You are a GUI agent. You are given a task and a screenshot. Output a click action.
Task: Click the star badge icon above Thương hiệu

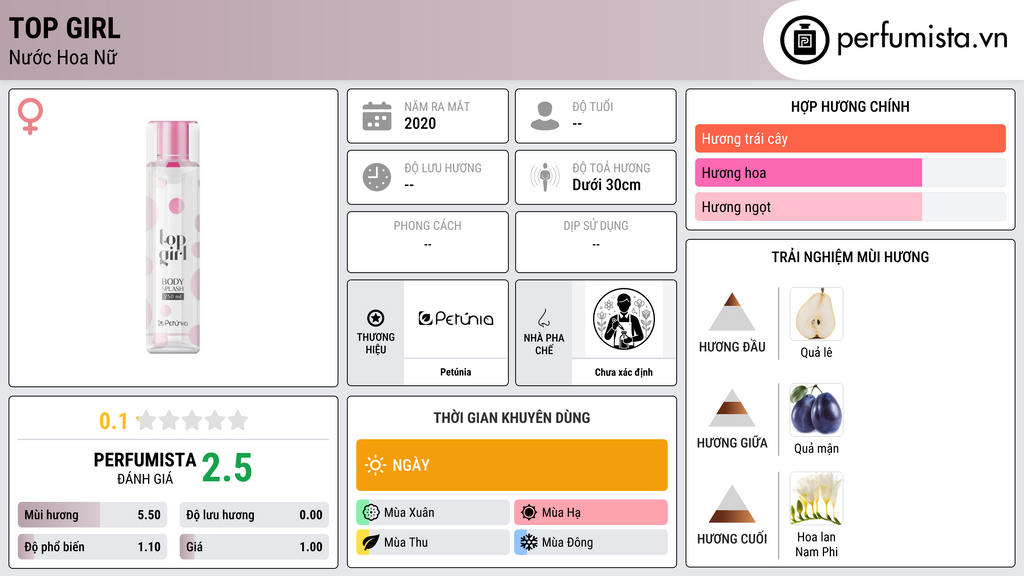[x=376, y=318]
